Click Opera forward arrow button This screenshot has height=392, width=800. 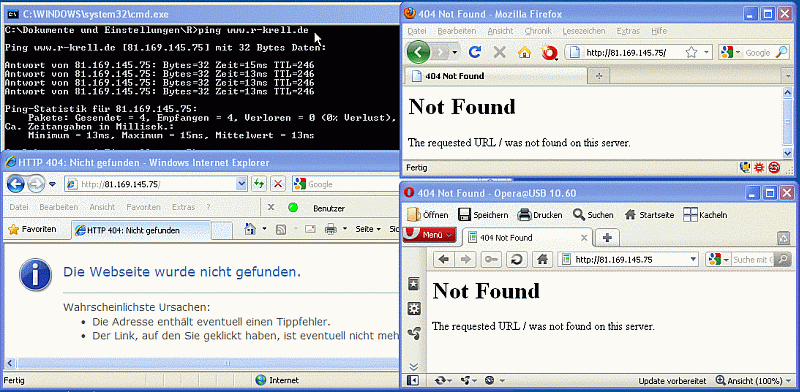[x=465, y=260]
